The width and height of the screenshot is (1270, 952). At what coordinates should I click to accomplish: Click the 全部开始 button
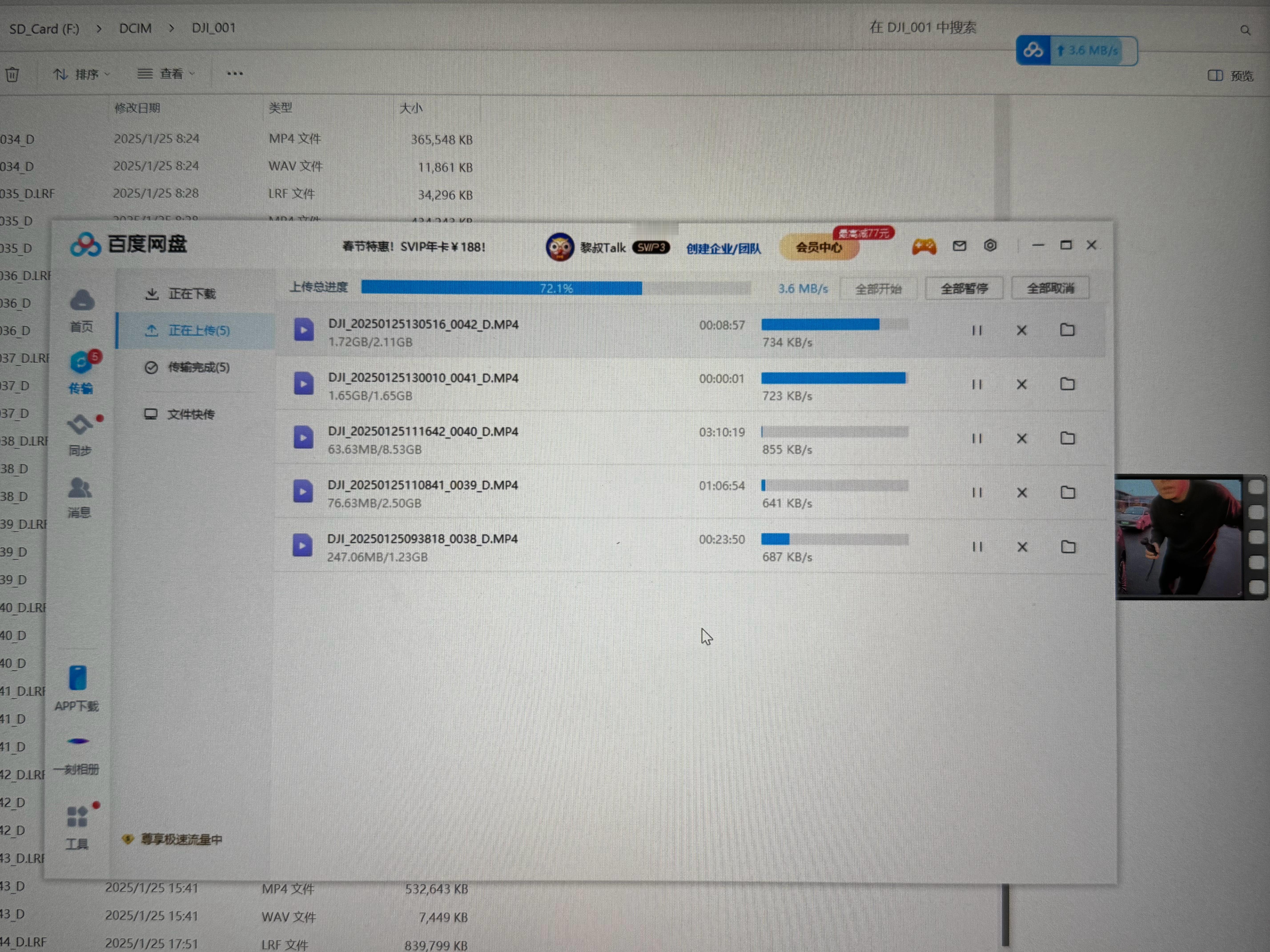[x=878, y=289]
